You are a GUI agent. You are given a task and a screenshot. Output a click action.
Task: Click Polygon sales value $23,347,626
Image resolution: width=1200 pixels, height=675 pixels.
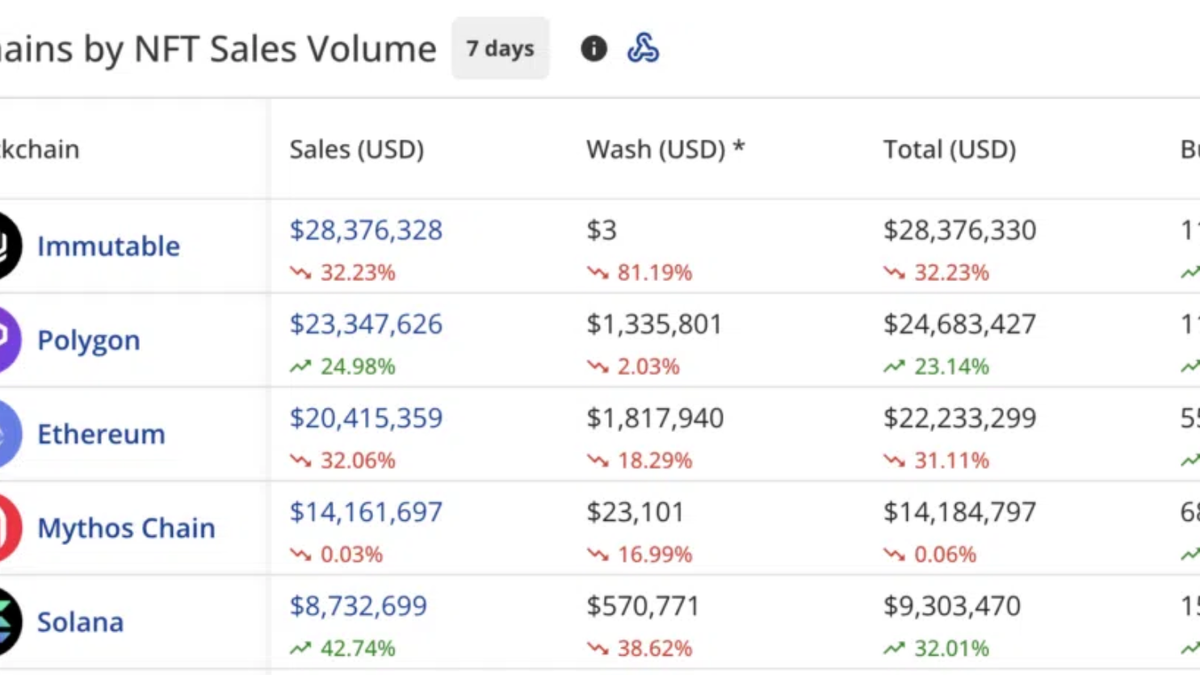click(366, 324)
